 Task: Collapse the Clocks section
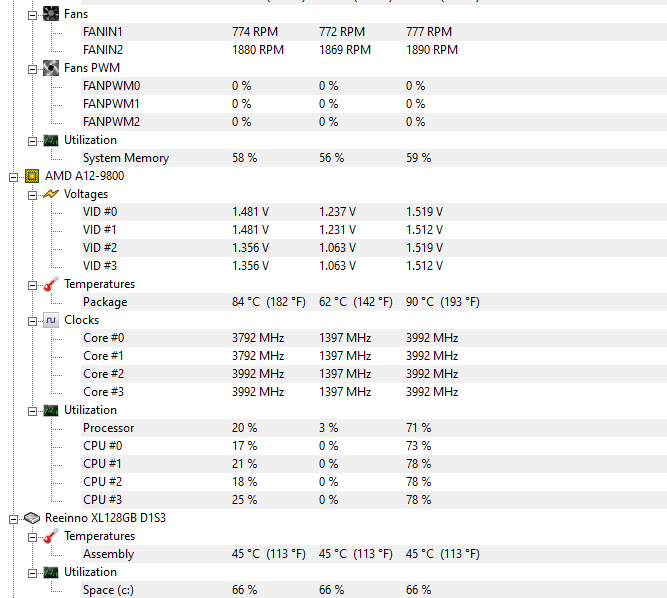click(x=32, y=321)
